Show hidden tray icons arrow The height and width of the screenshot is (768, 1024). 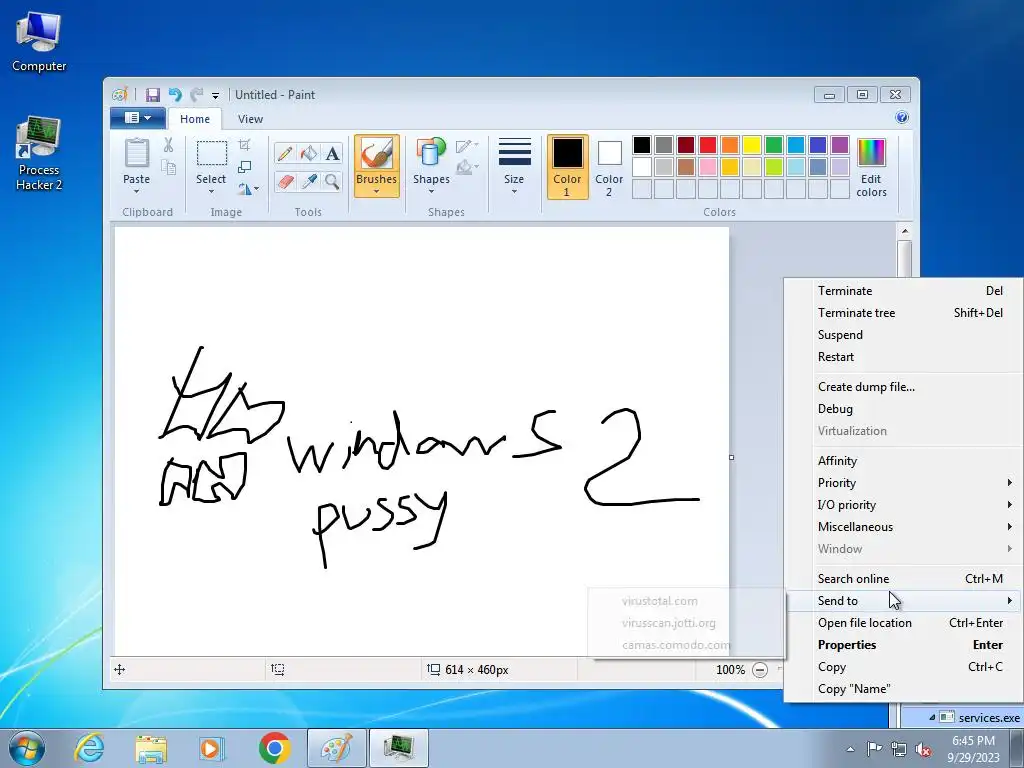(850, 749)
